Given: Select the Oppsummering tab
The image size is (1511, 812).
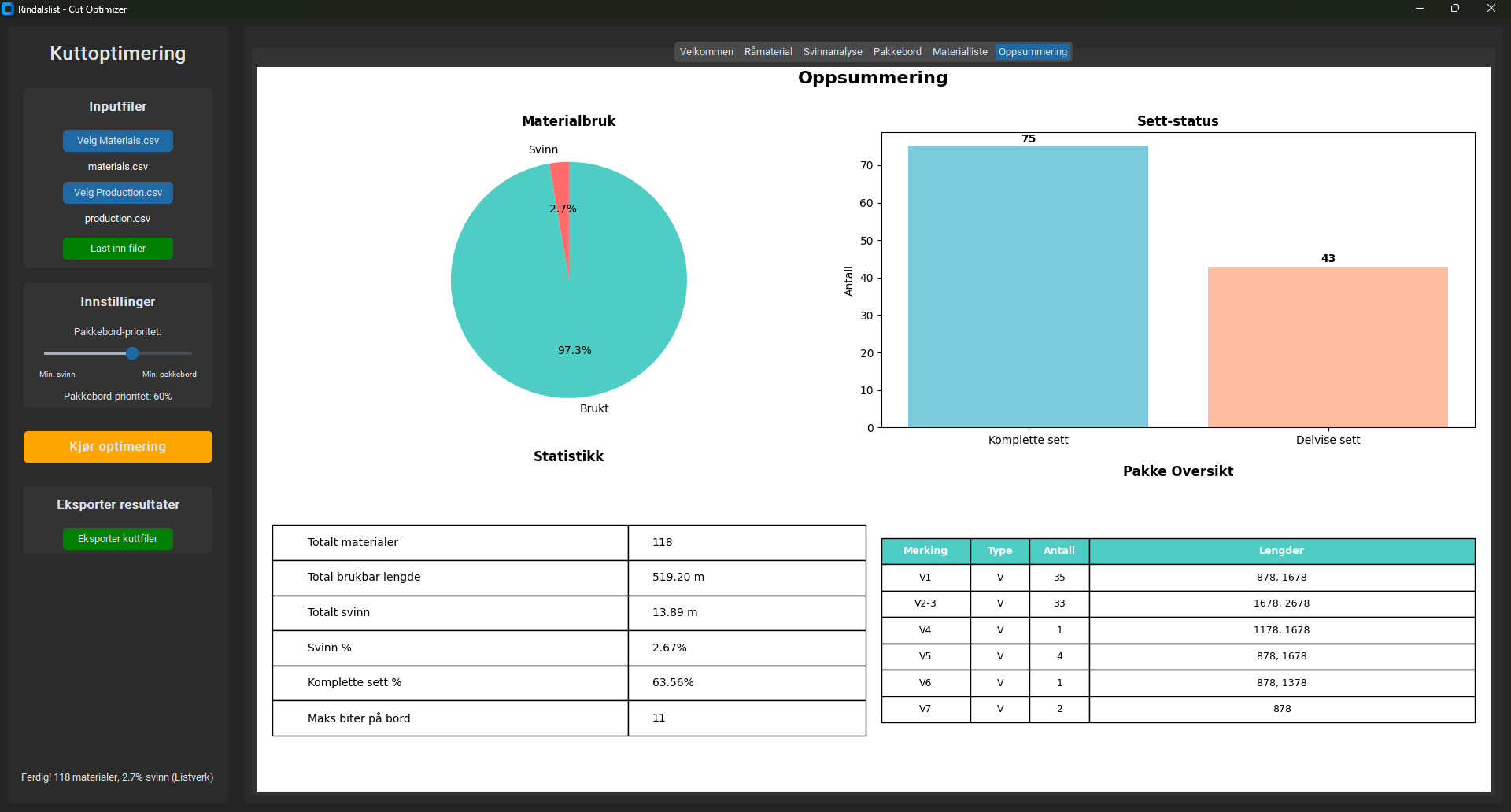Looking at the screenshot, I should pos(1033,52).
